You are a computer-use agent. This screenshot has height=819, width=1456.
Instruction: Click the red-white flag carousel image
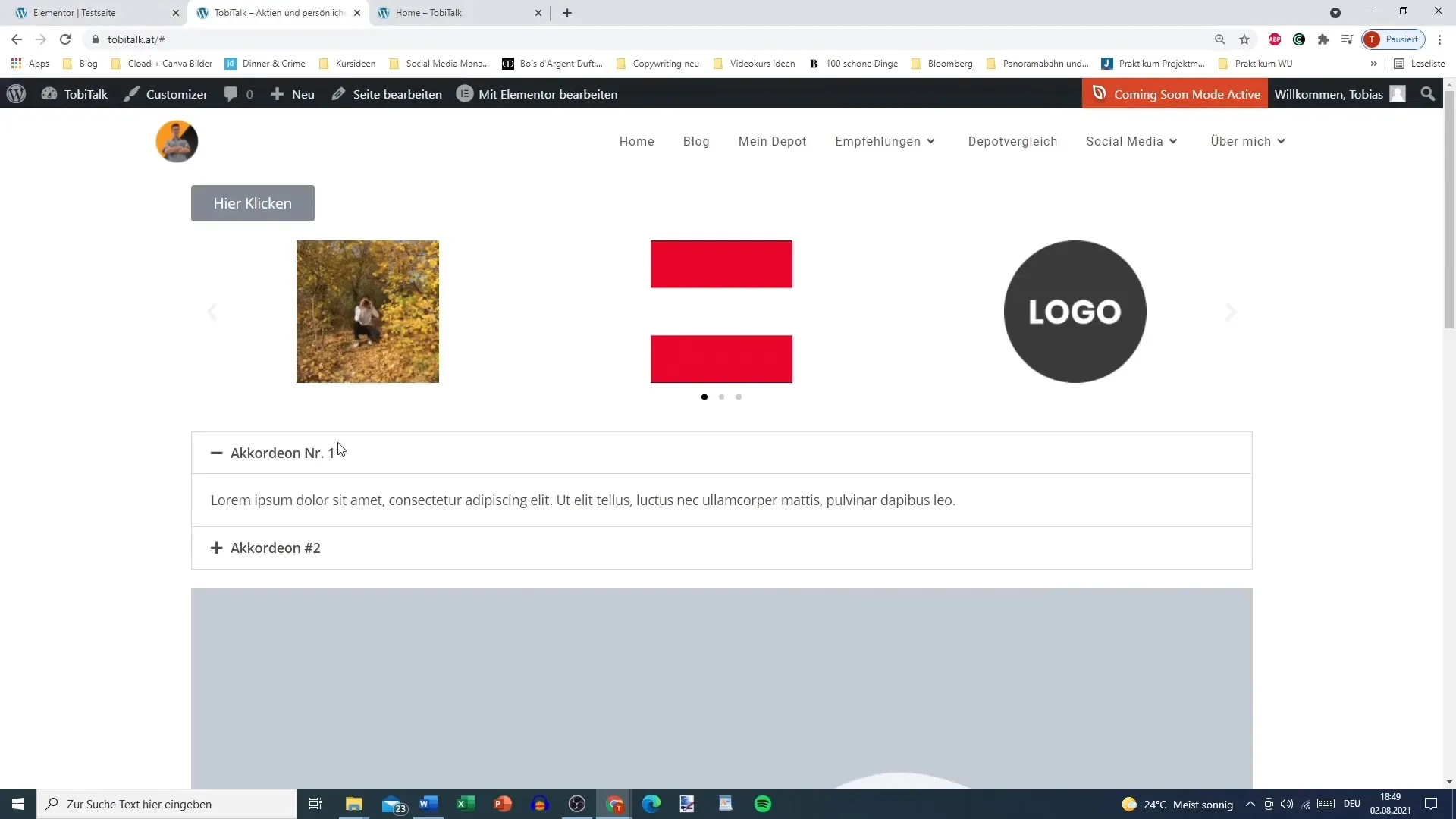click(x=721, y=312)
